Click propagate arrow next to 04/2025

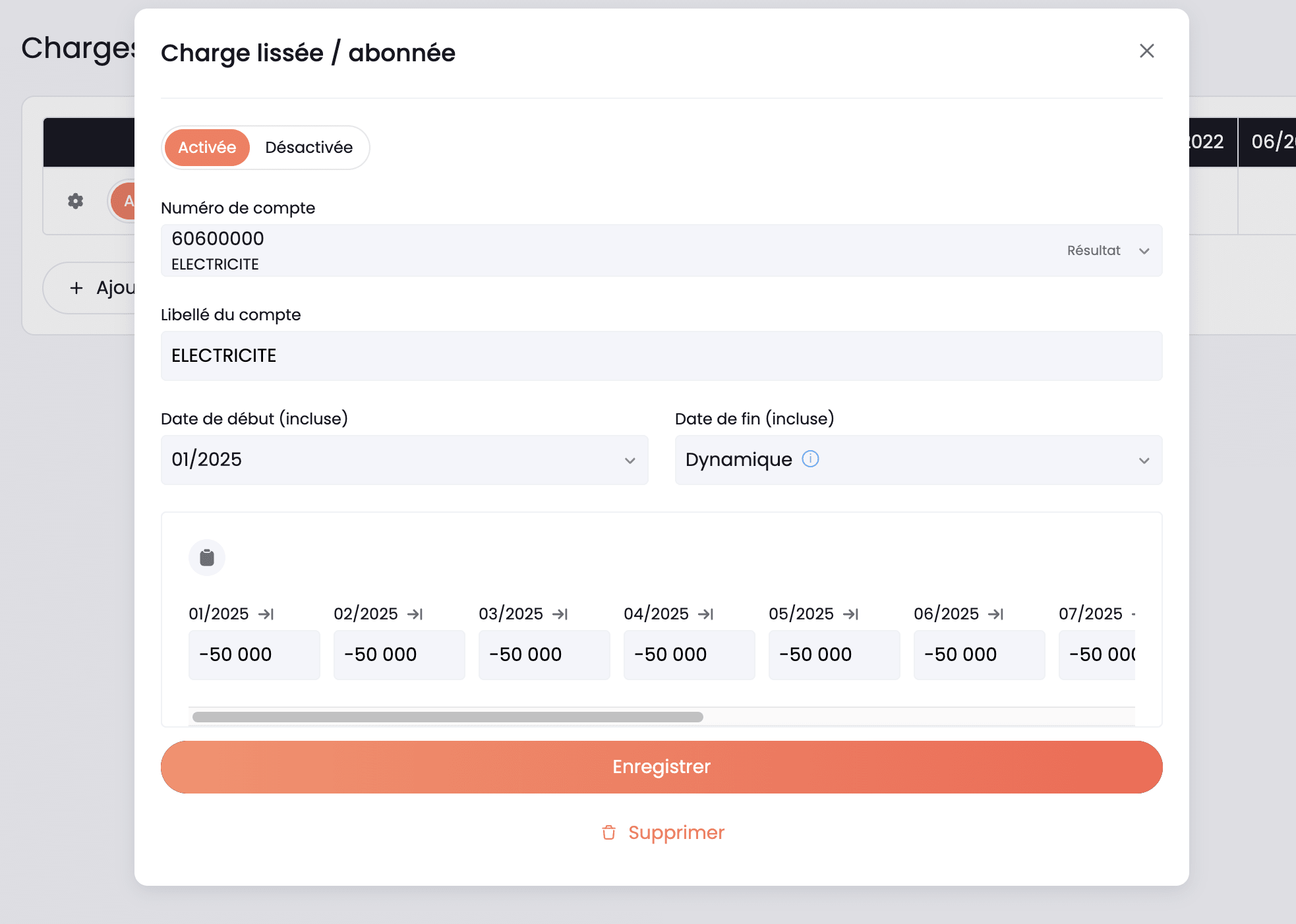(705, 614)
